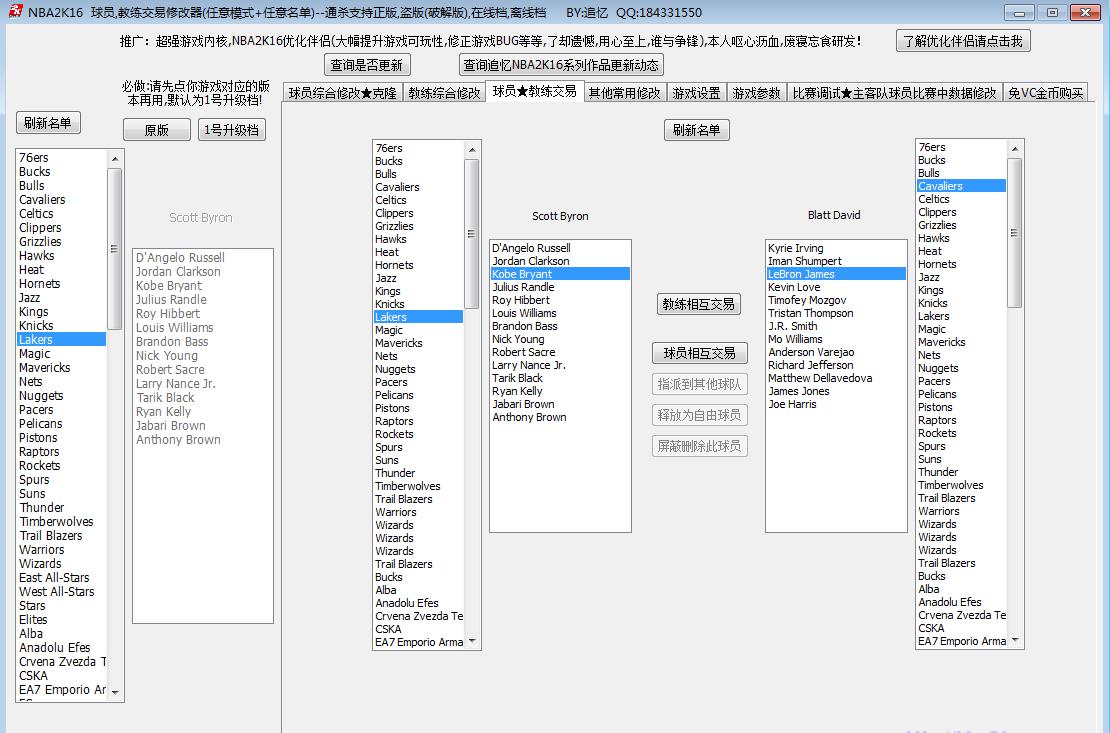Screen dimensions: 1110x733
Task: Click the left-side 刷新名单 button
Action: (x=48, y=123)
